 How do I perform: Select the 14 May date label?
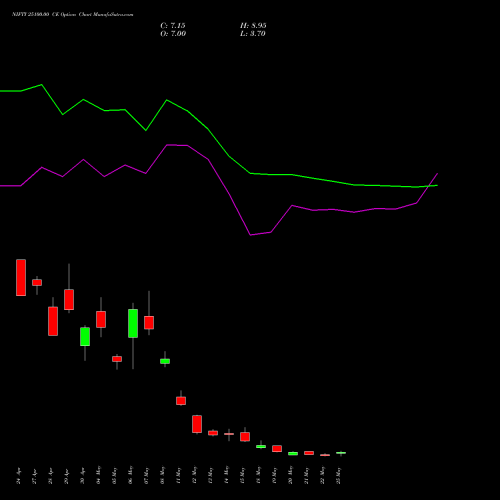point(226,475)
